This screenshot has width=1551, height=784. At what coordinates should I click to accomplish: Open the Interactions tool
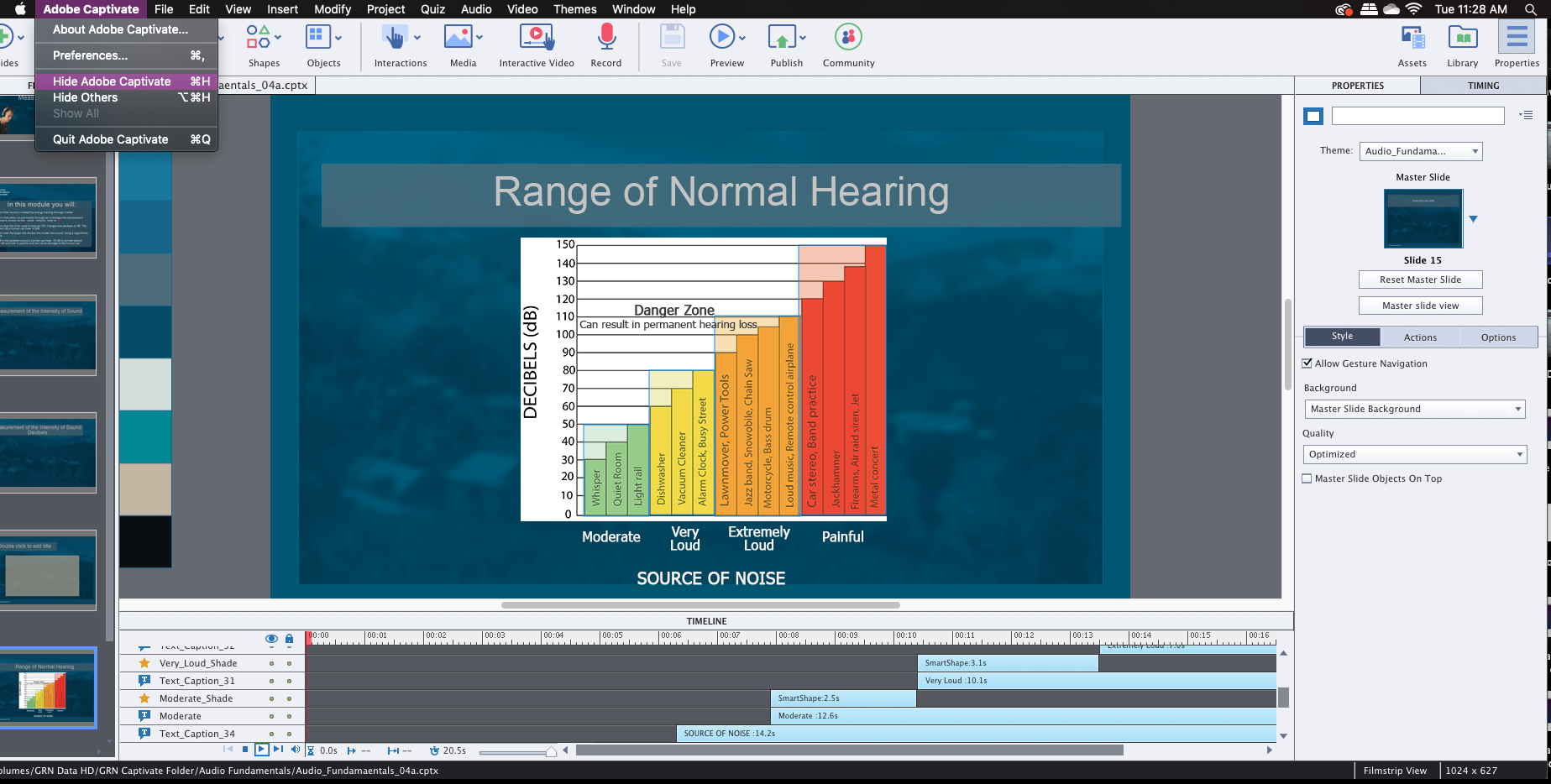[x=395, y=38]
